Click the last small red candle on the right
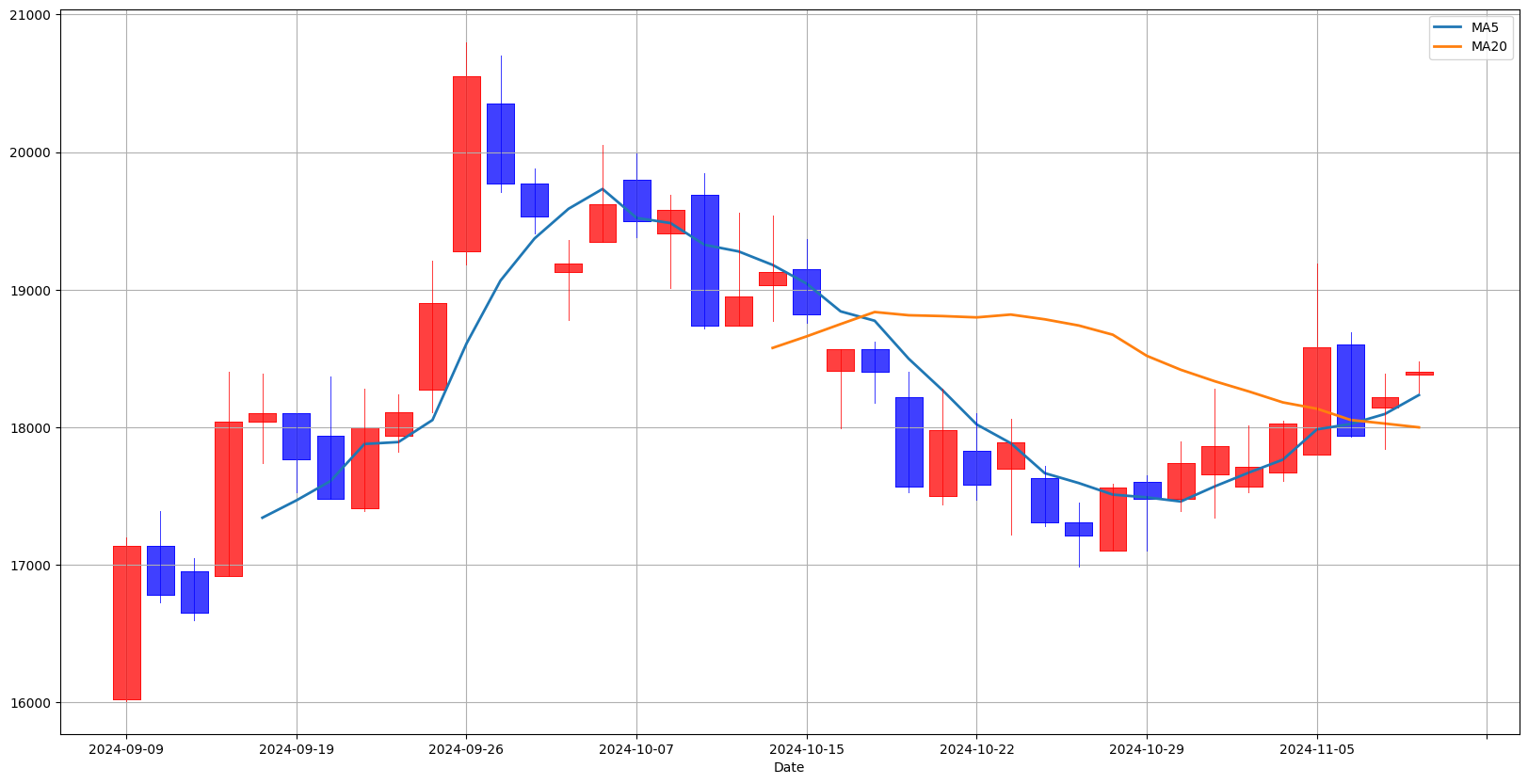Image resolution: width=1528 pixels, height=784 pixels. [1419, 374]
